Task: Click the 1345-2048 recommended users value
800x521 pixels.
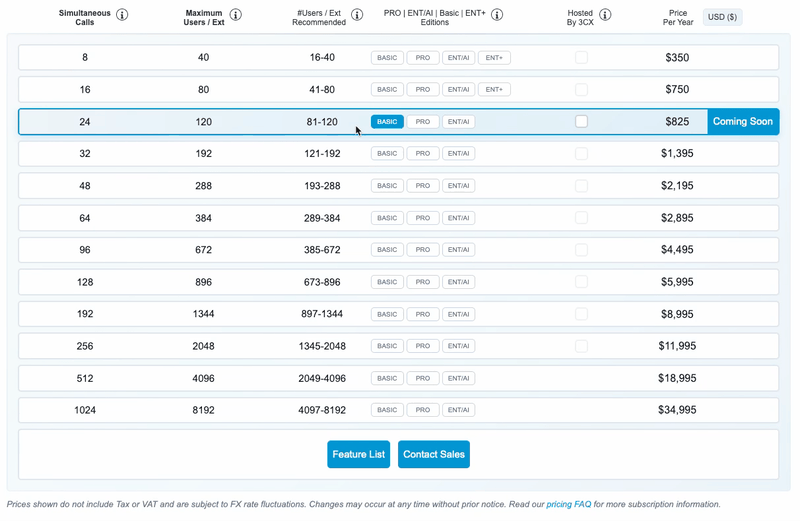Action: click(322, 346)
